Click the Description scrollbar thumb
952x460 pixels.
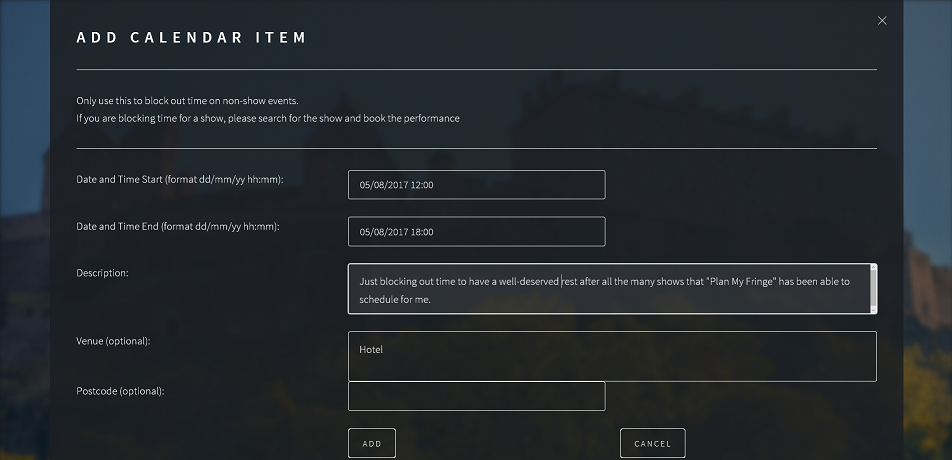[x=874, y=286]
